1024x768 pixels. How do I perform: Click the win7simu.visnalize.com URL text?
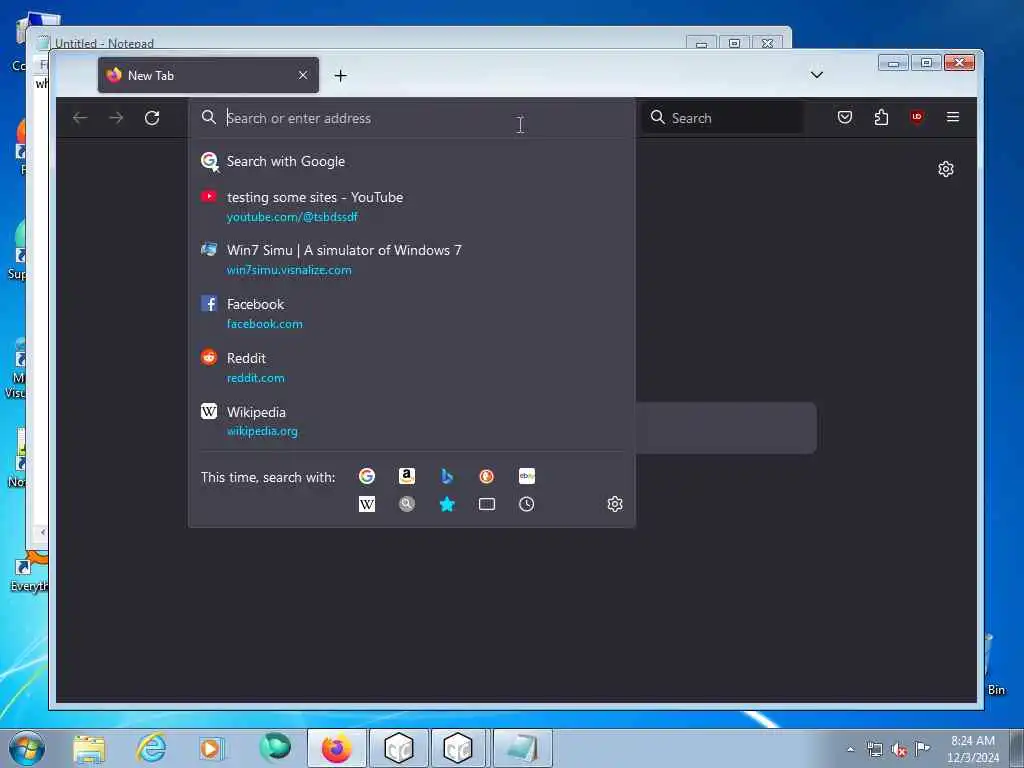(x=289, y=270)
